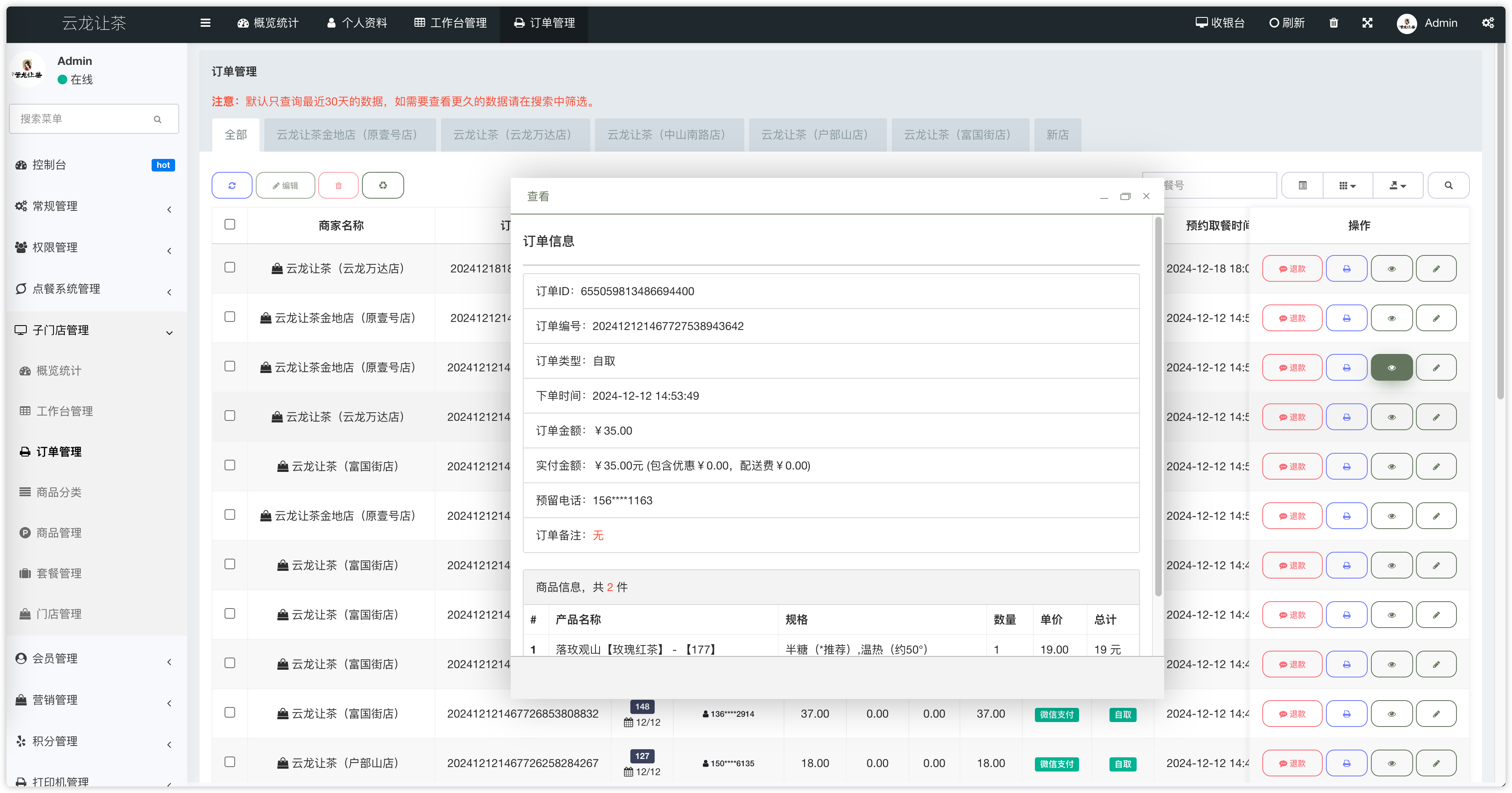Close the 查看 order dialog
The image size is (1512, 793).
click(x=1146, y=196)
